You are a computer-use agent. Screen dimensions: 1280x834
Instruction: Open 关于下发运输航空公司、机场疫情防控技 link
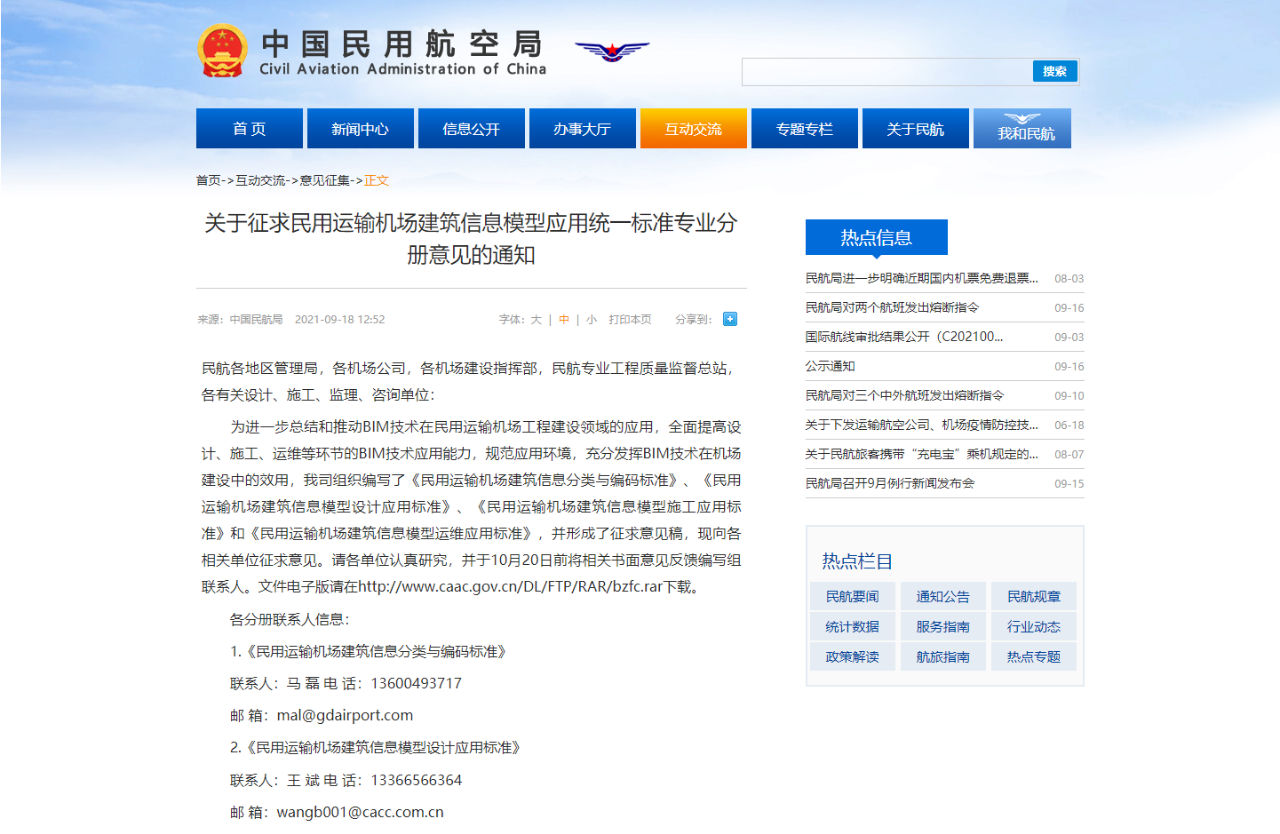coord(922,425)
